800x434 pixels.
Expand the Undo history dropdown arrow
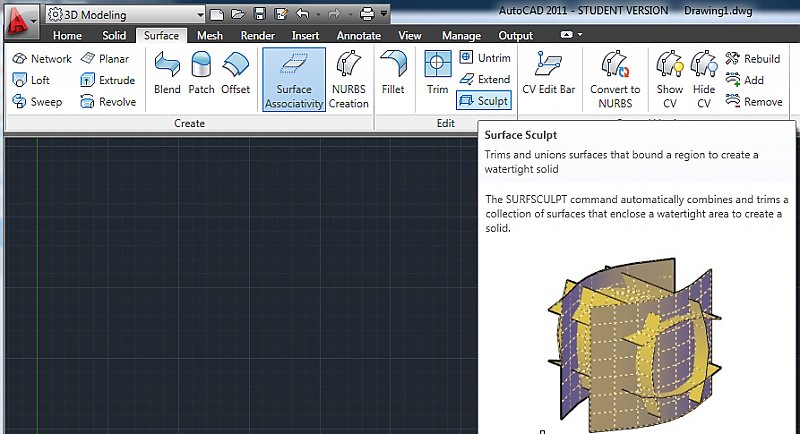pos(318,15)
